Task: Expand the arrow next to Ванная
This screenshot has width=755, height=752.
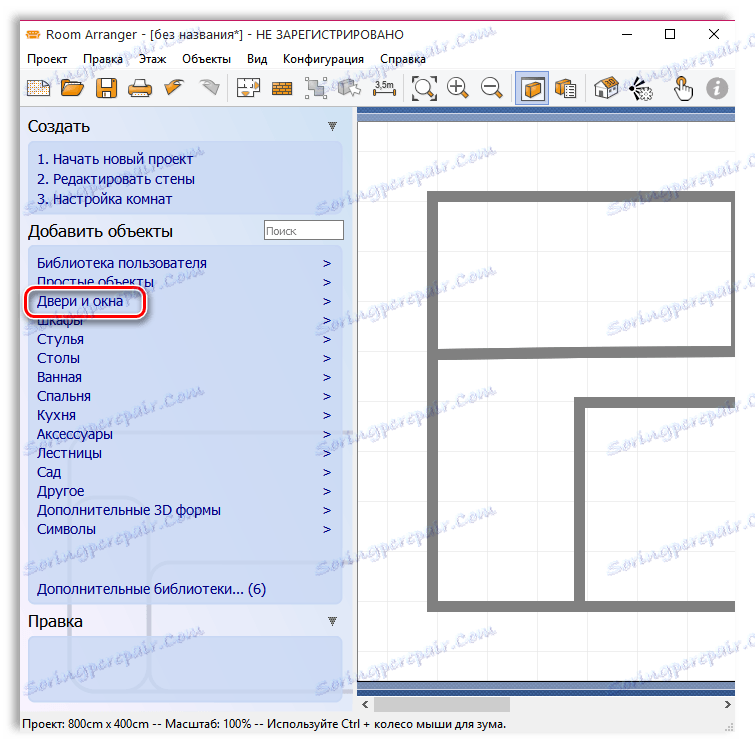Action: pyautogui.click(x=327, y=377)
